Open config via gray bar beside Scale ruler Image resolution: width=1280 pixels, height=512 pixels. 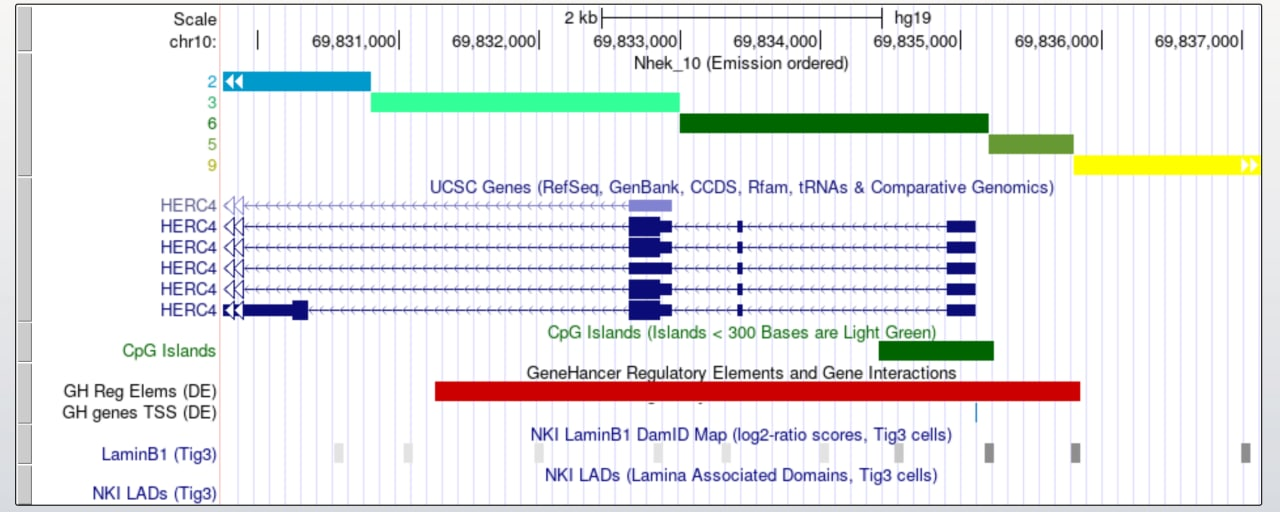tap(25, 29)
